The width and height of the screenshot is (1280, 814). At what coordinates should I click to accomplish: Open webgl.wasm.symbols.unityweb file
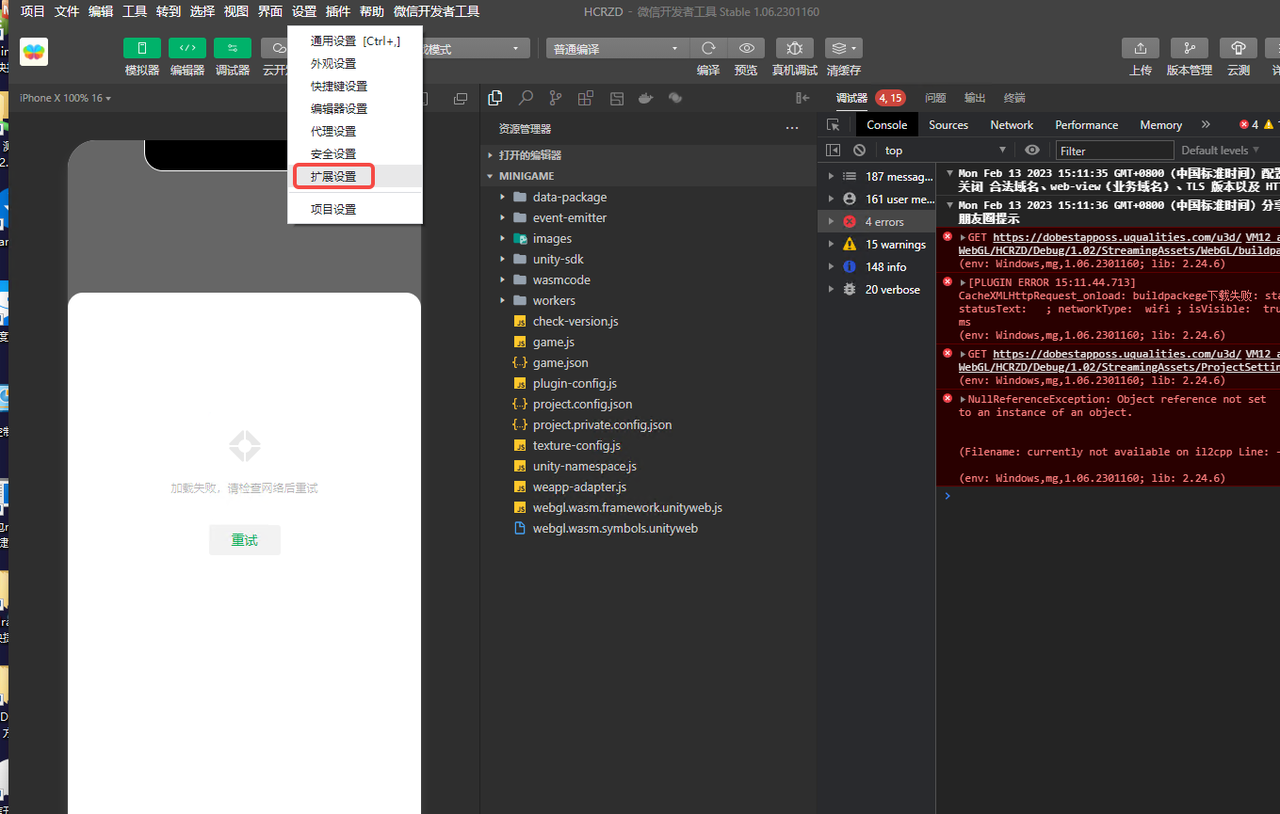[x=648, y=528]
